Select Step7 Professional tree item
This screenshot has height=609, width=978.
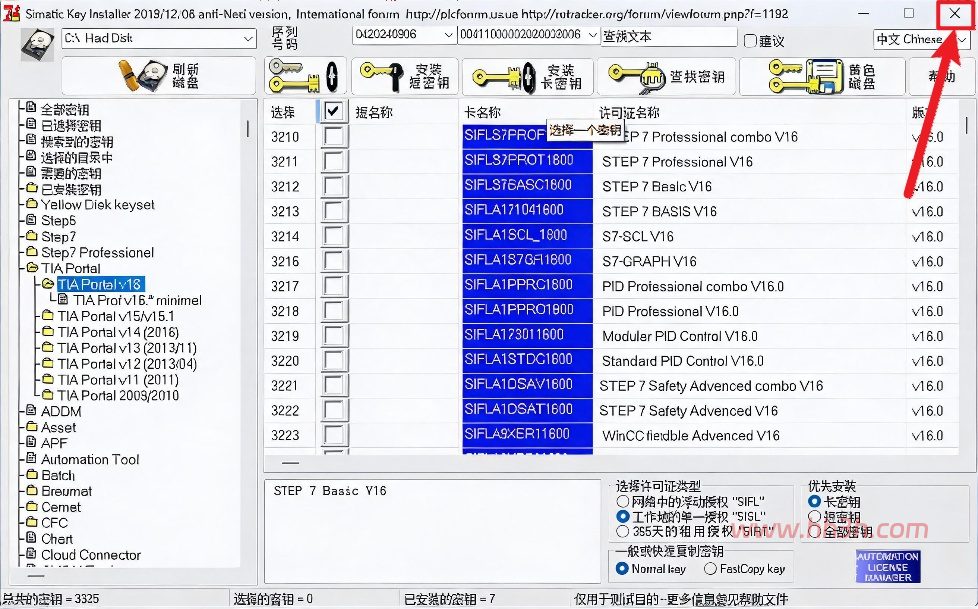97,253
